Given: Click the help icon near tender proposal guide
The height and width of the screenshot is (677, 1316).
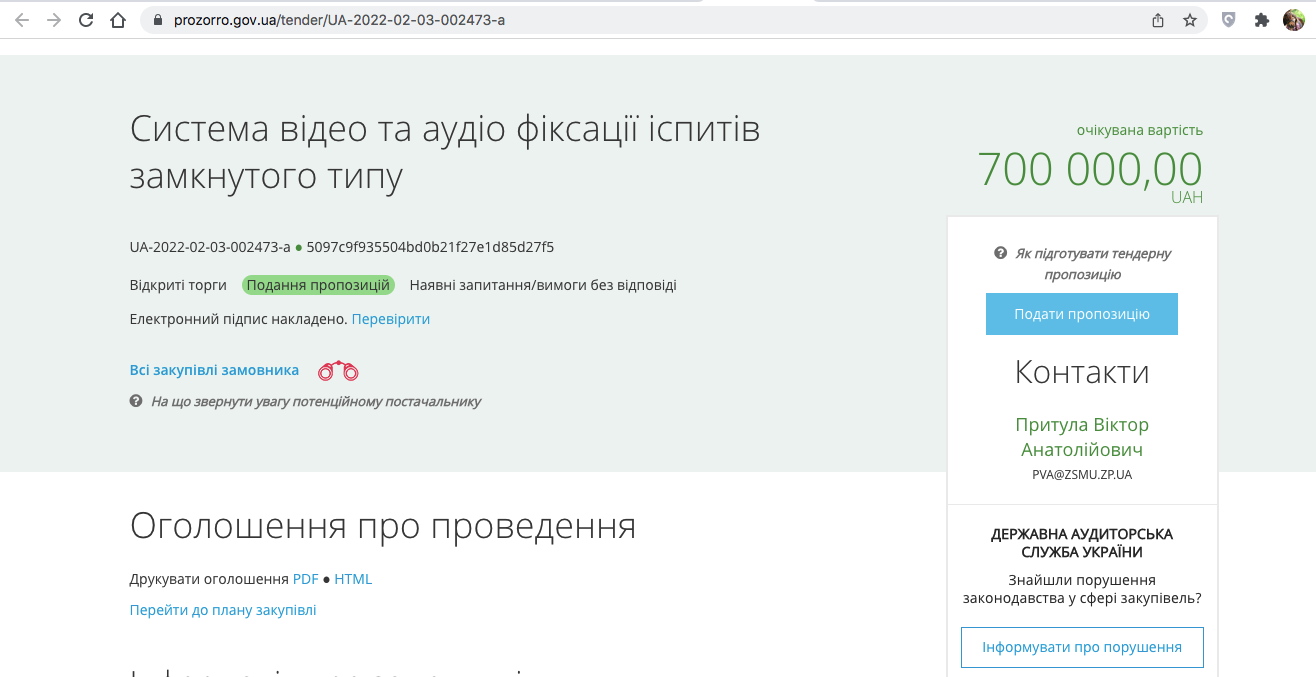Looking at the screenshot, I should click(x=1000, y=253).
